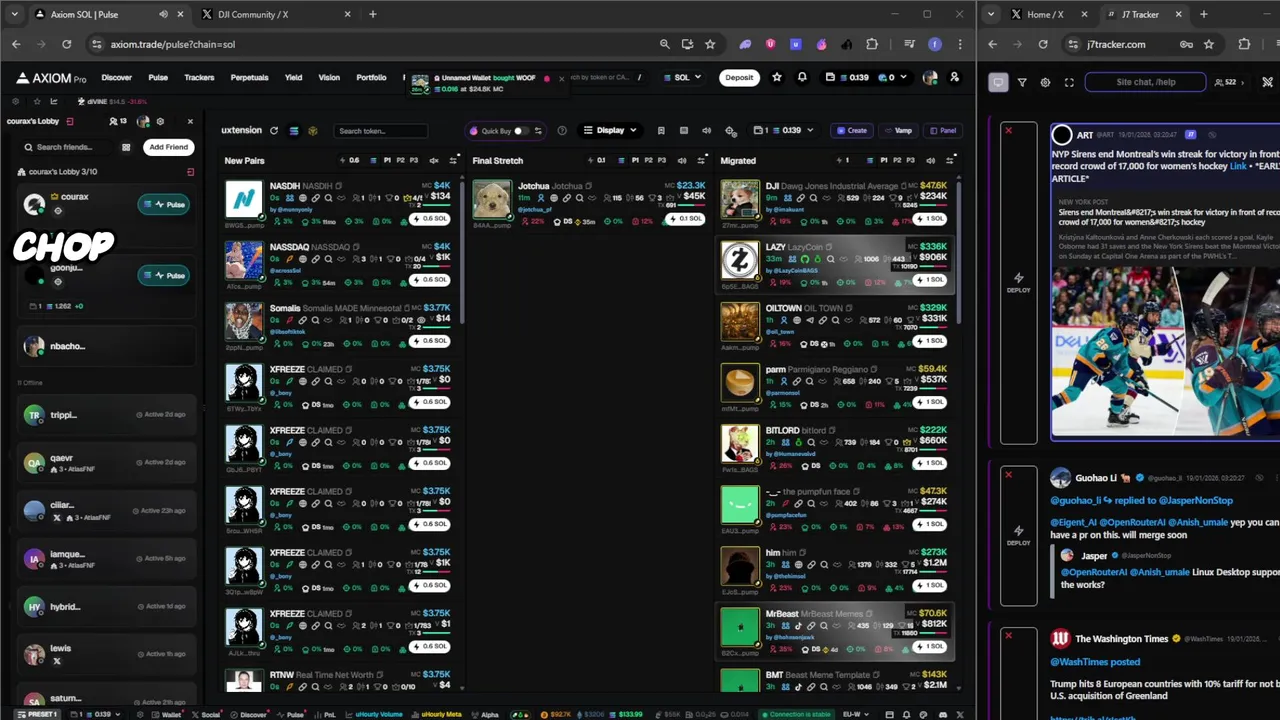The width and height of the screenshot is (1280, 720).
Task: Click DEPLOY beside the Guohao Li post
Action: [x=1019, y=535]
